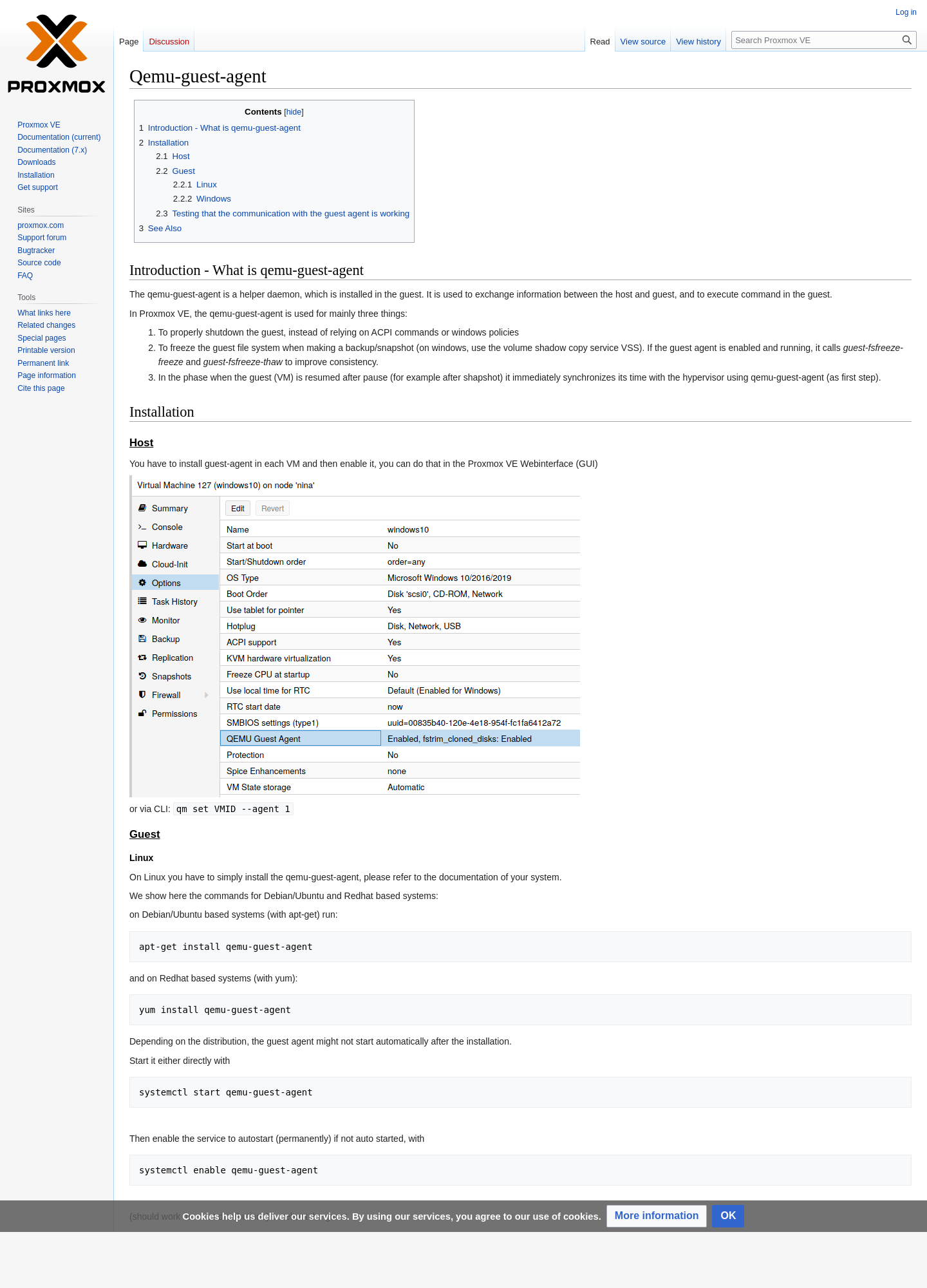Open the Discussion tab

(169, 41)
